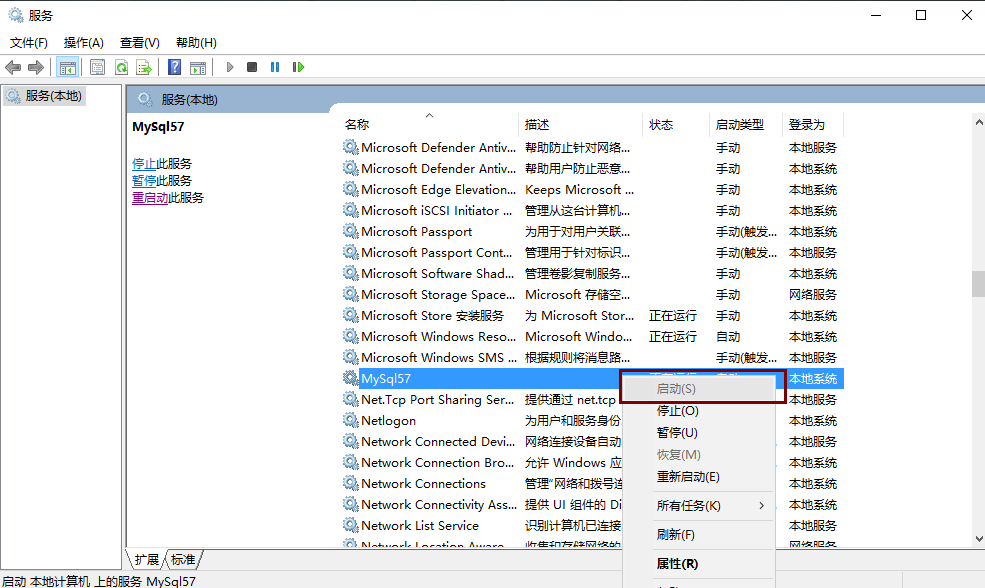
Task: Switch to the 扩展 tab
Action: [146, 560]
